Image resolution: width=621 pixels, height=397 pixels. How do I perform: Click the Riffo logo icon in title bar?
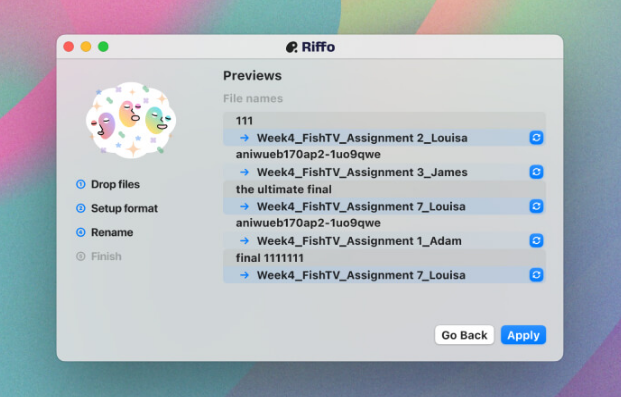tap(291, 47)
